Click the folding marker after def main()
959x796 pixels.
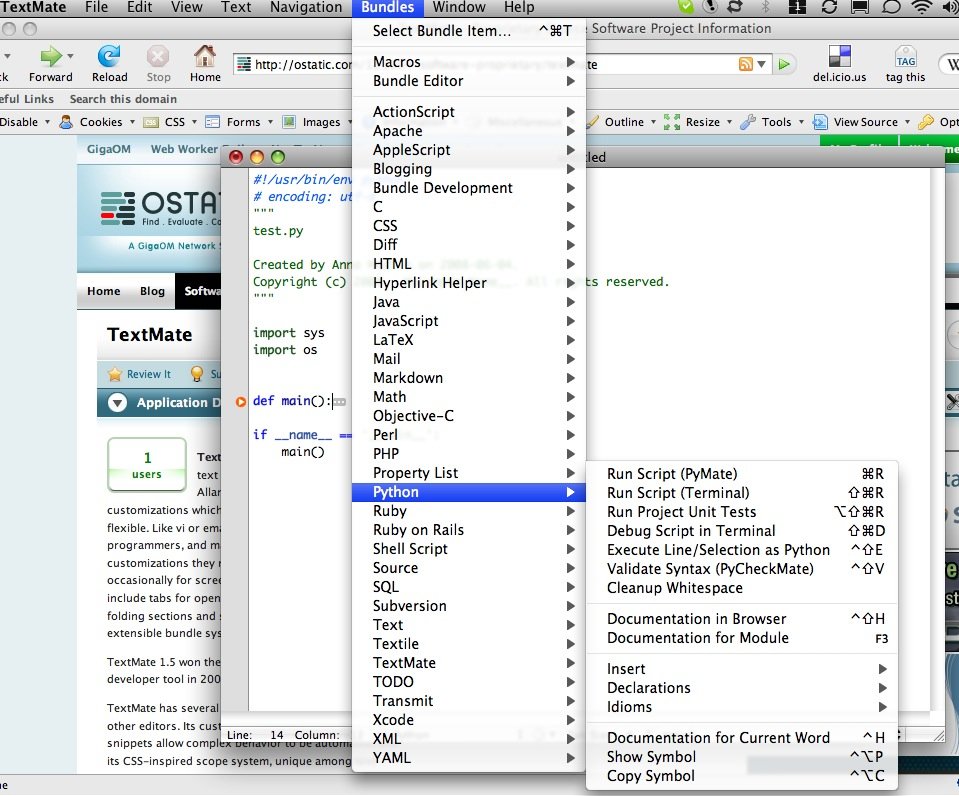click(x=339, y=402)
